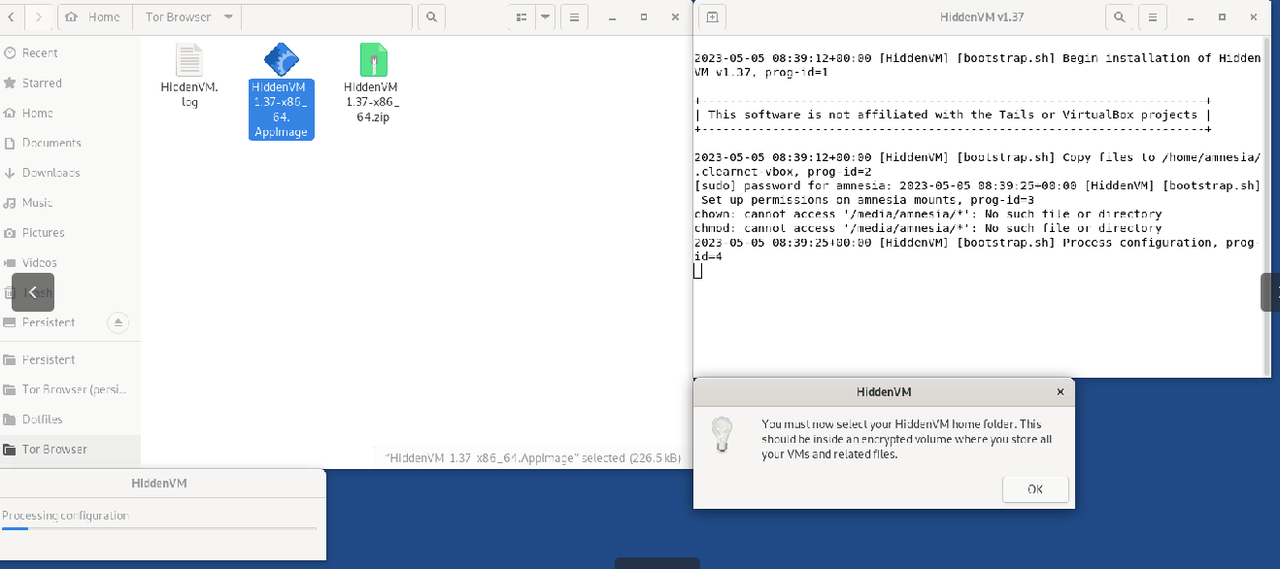Screen dimensions: 1280x569
Task: Select the HiddenVM.log file
Action: pyautogui.click(x=189, y=76)
